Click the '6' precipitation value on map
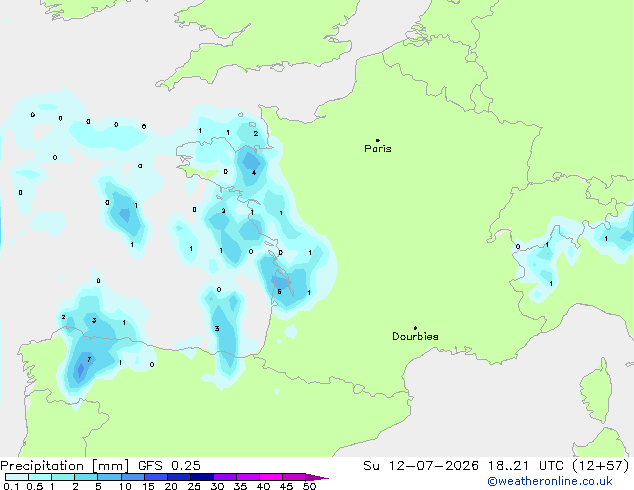This screenshot has width=634, height=490. (x=279, y=291)
